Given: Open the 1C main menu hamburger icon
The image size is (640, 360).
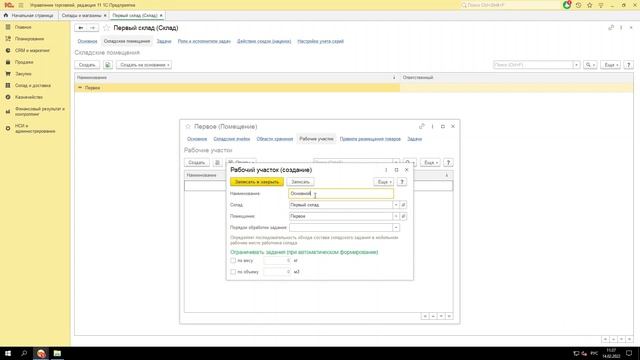Looking at the screenshot, I should [21, 5].
